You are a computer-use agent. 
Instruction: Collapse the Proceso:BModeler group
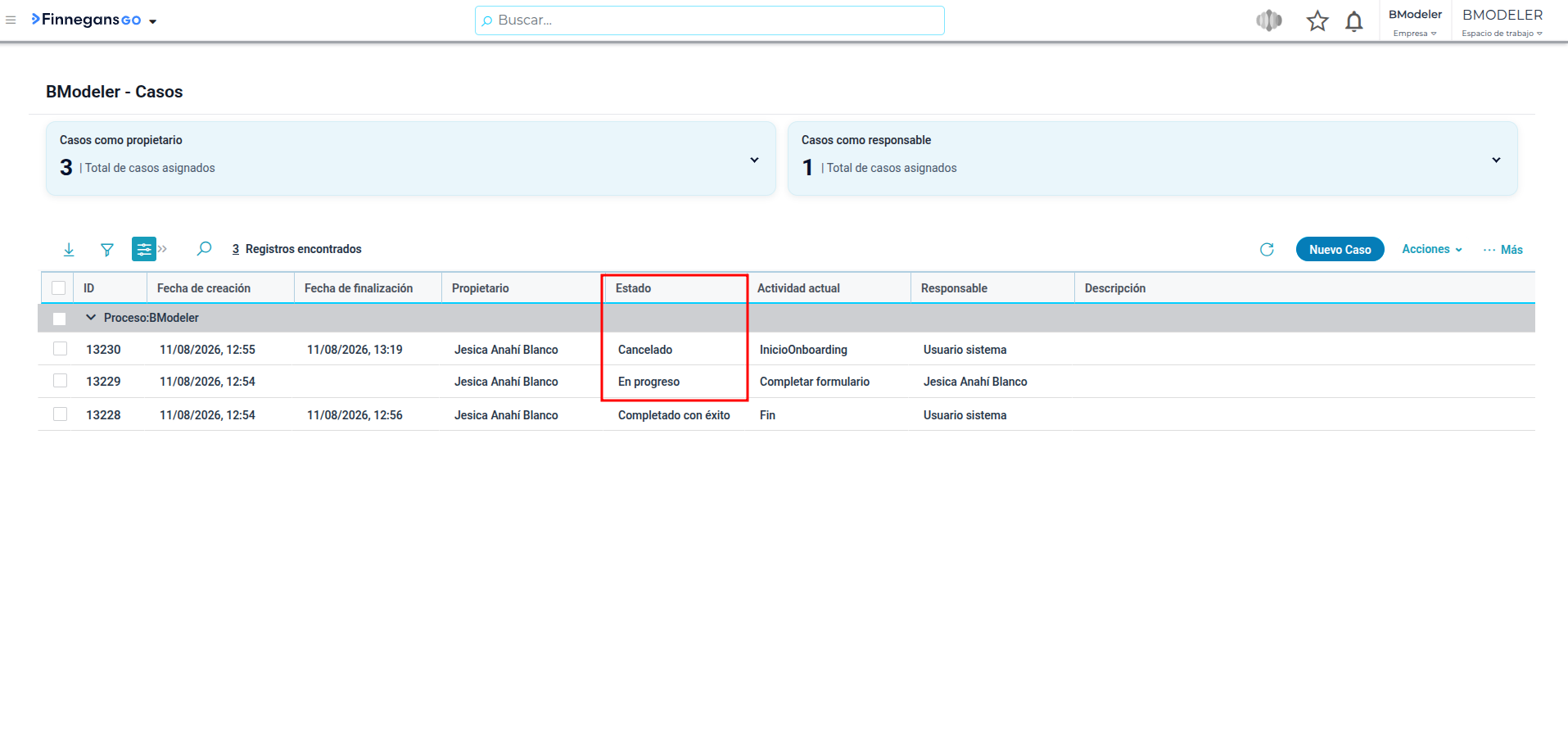point(91,317)
